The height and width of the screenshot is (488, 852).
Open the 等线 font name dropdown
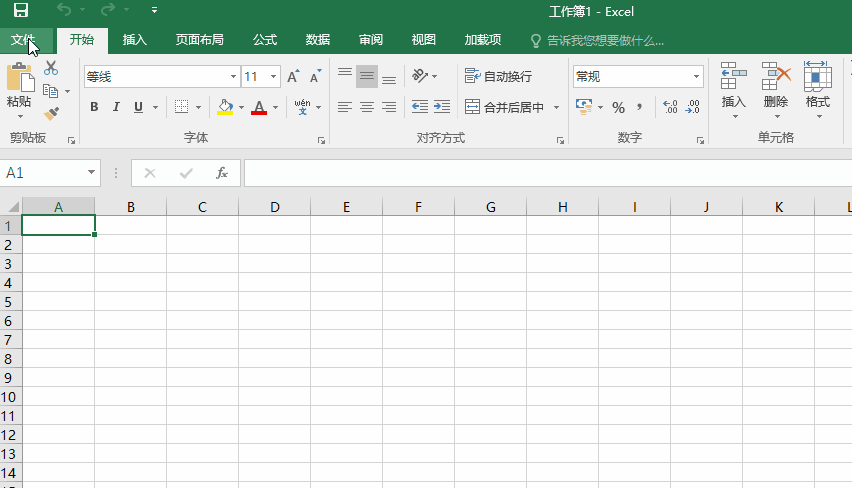(x=233, y=77)
